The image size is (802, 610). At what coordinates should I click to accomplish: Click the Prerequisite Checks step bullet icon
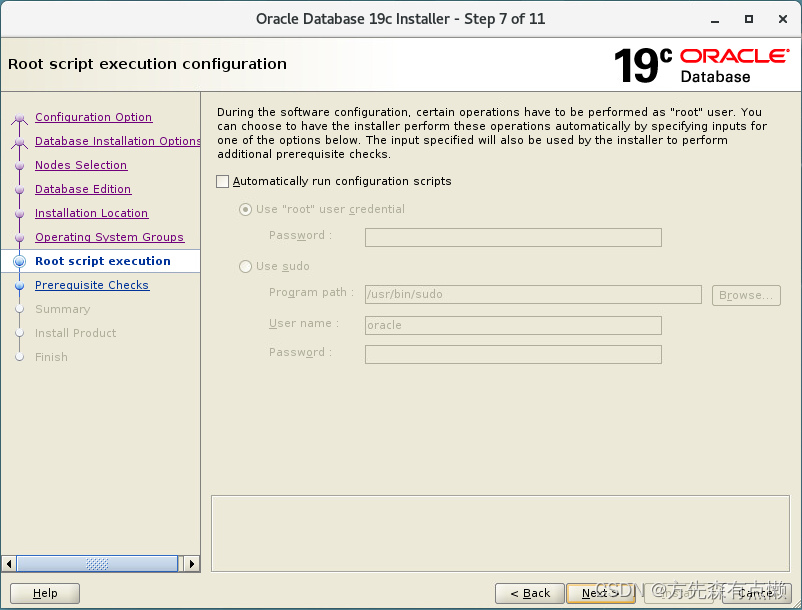coord(19,286)
